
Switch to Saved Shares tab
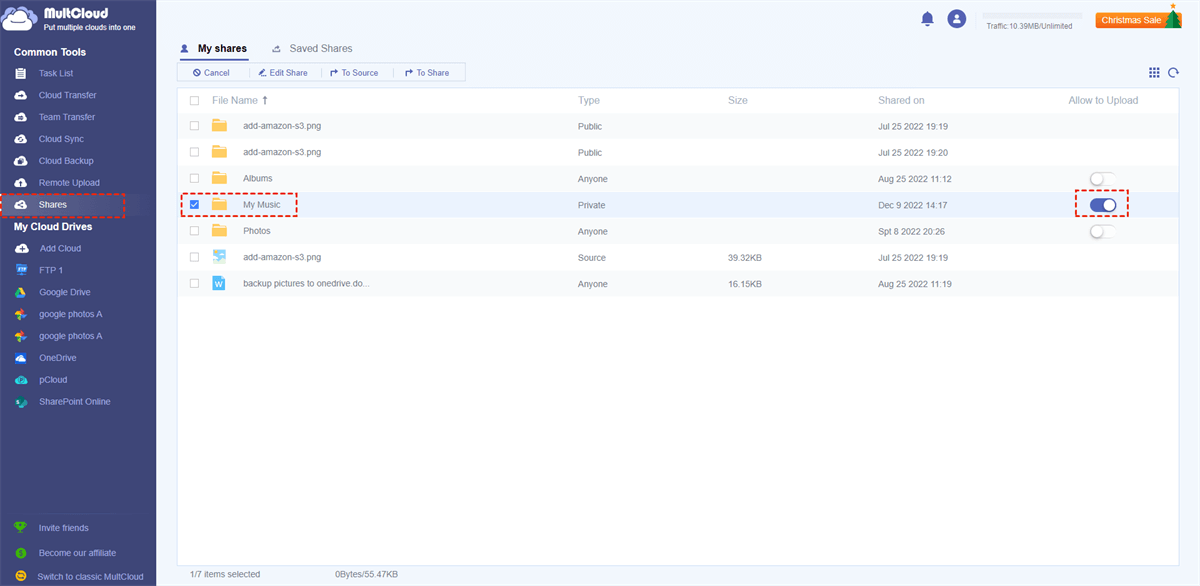(x=320, y=48)
